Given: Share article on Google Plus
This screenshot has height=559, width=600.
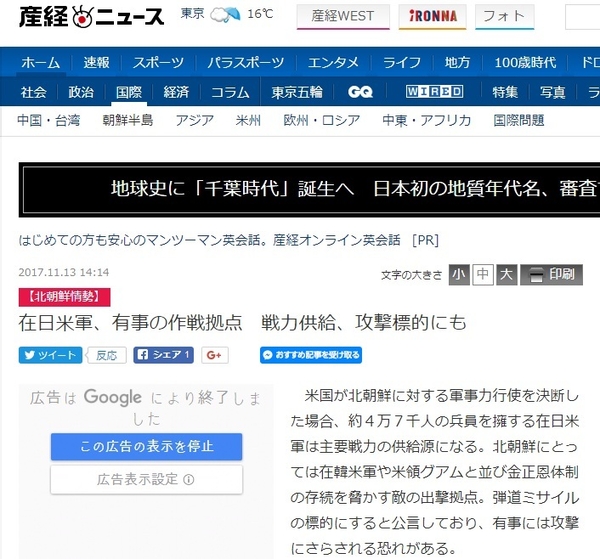Looking at the screenshot, I should (x=215, y=355).
